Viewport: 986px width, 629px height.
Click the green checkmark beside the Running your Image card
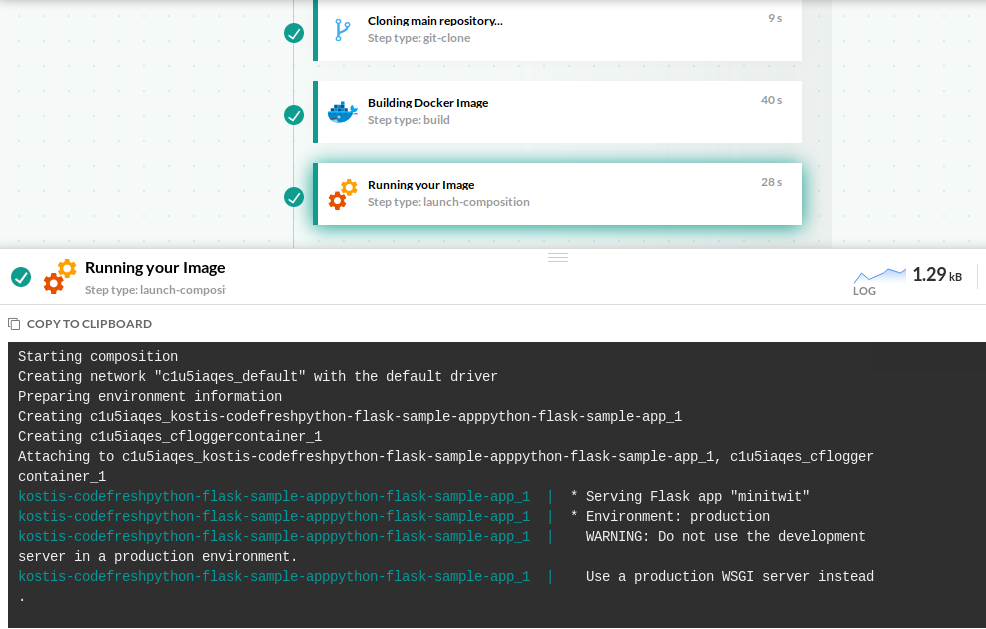tap(294, 197)
